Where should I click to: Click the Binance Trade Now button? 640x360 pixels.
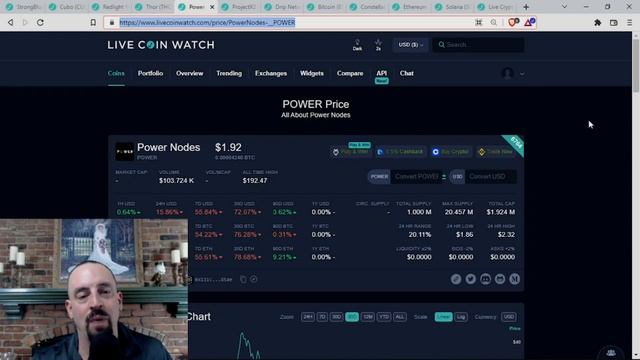496,151
